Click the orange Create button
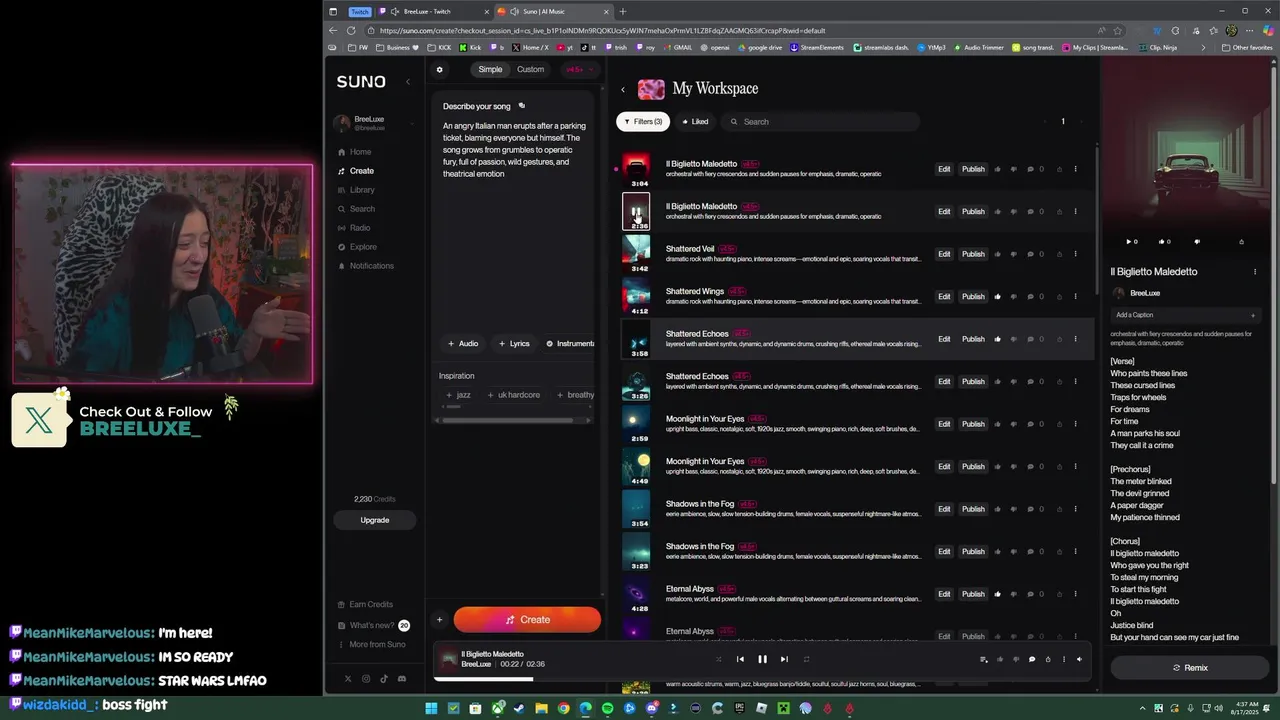 (527, 620)
